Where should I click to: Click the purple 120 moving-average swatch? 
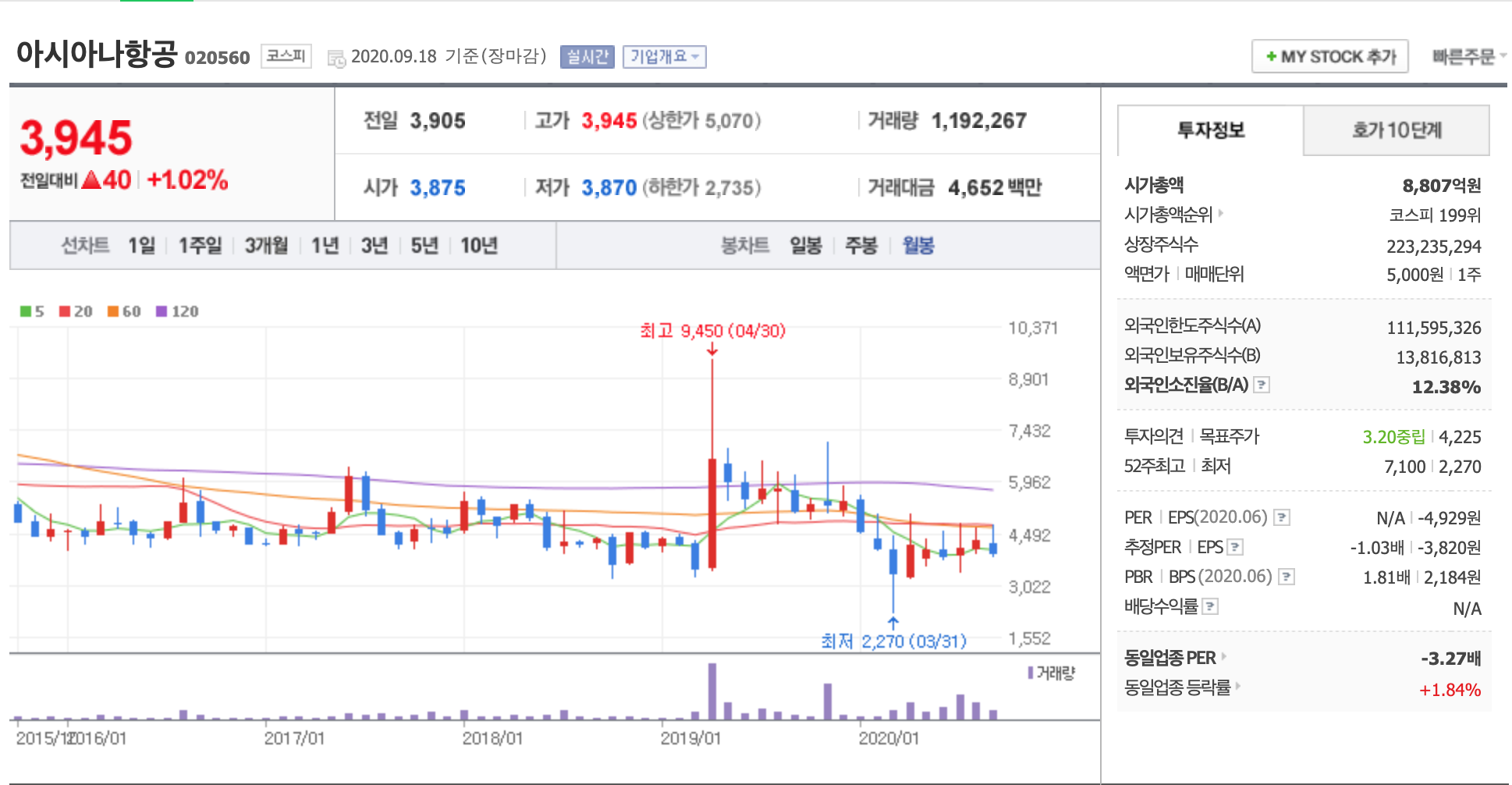(161, 311)
